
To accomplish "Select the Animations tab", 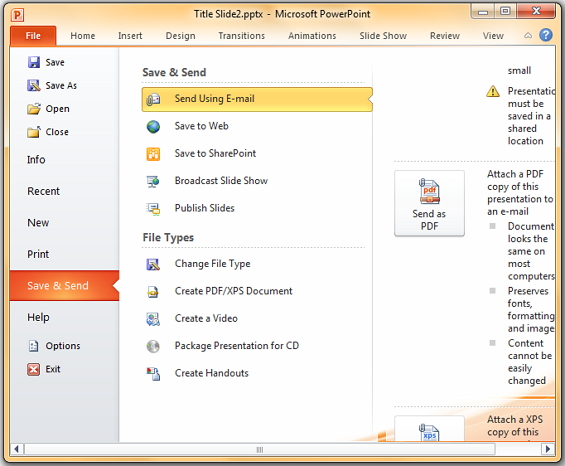I will click(312, 36).
